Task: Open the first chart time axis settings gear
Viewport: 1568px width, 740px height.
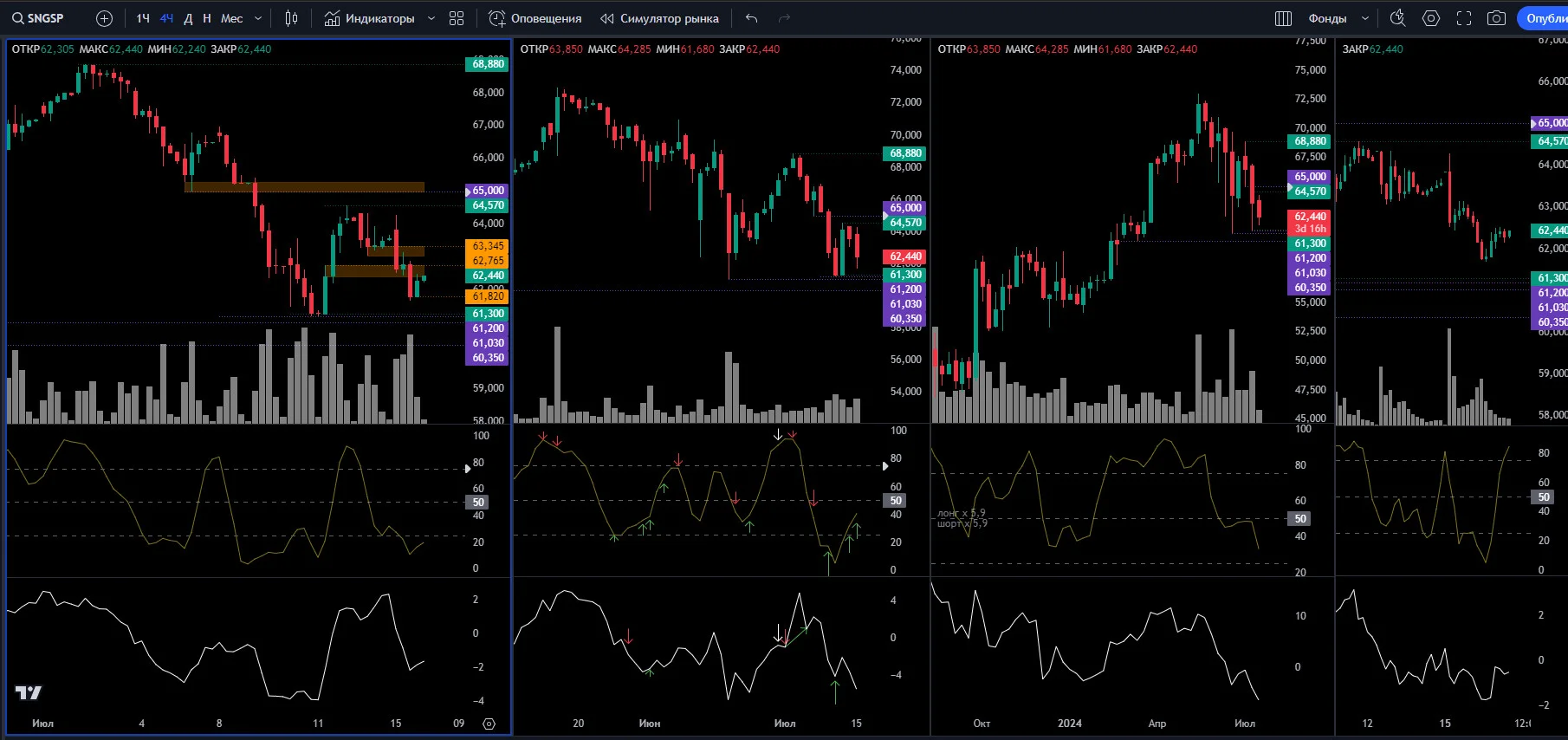Action: point(489,724)
